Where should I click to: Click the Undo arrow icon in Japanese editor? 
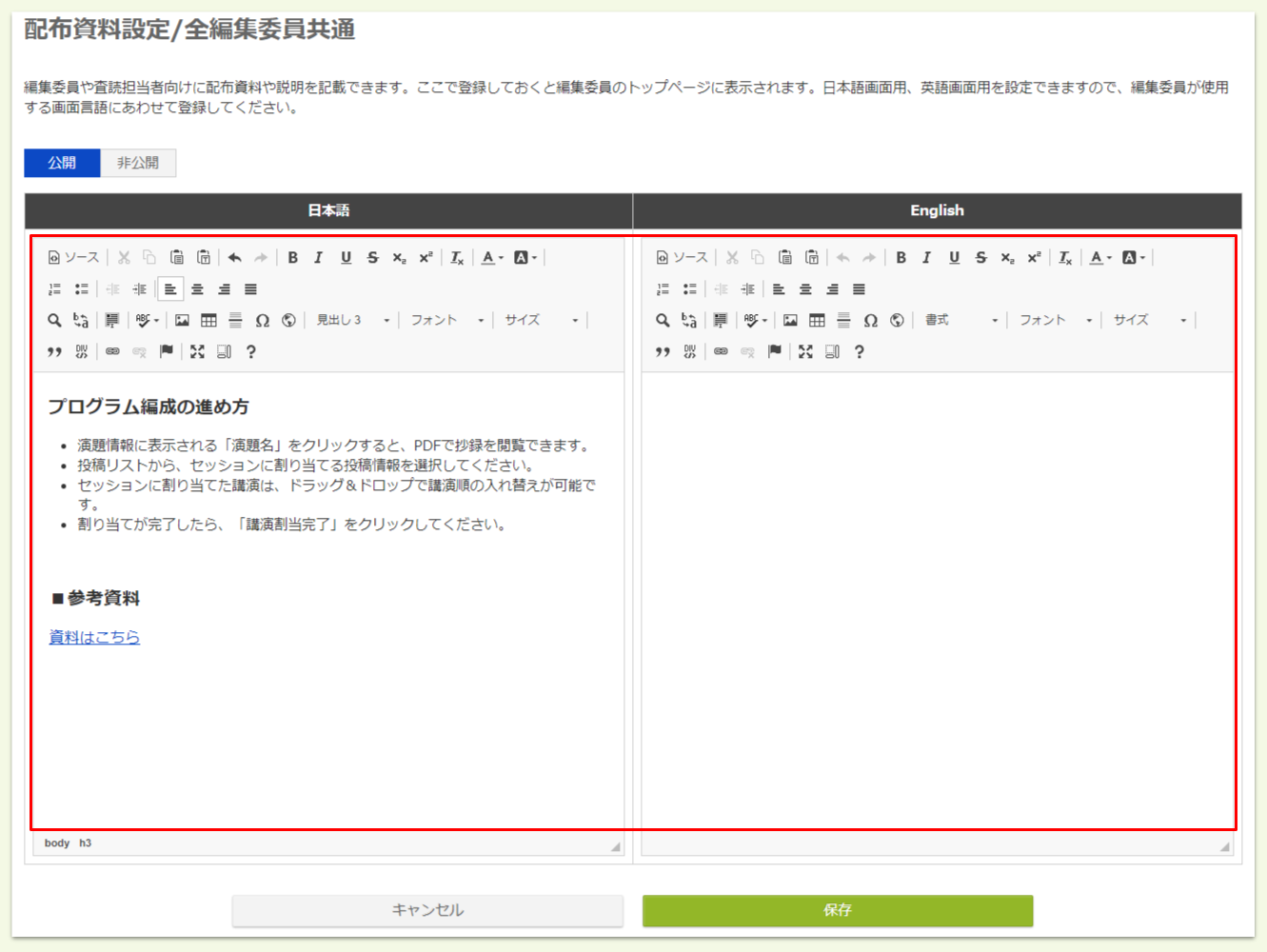(x=236, y=257)
